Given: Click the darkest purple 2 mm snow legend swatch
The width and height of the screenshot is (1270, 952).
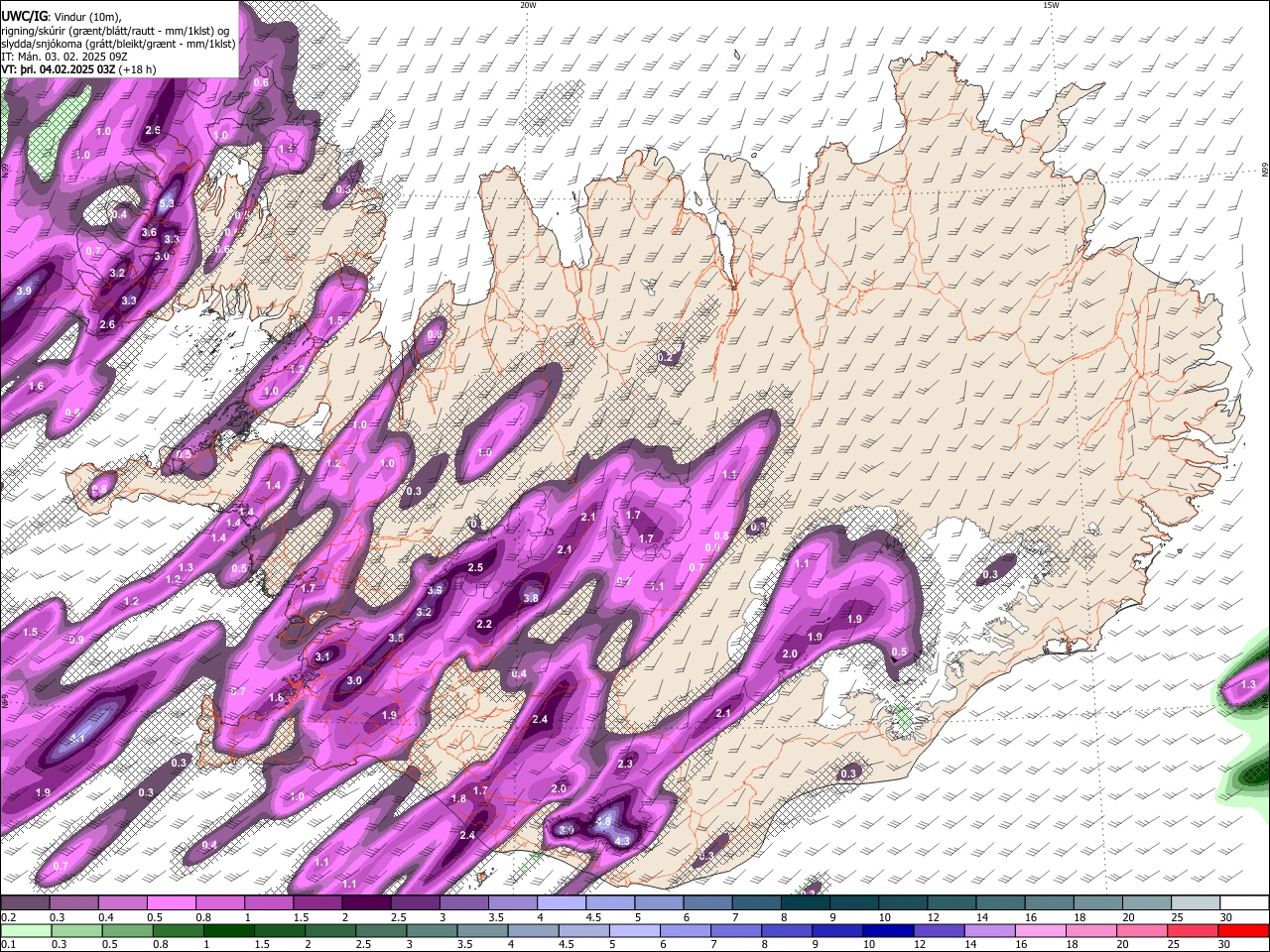Looking at the screenshot, I should tap(365, 903).
